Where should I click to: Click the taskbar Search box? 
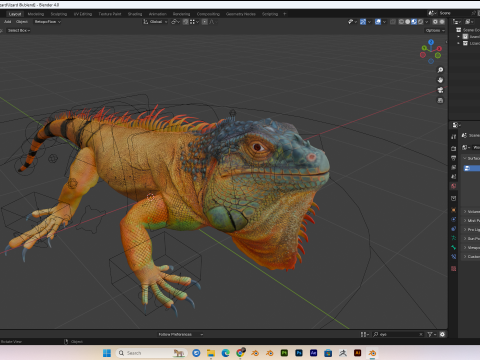pyautogui.click(x=152, y=353)
